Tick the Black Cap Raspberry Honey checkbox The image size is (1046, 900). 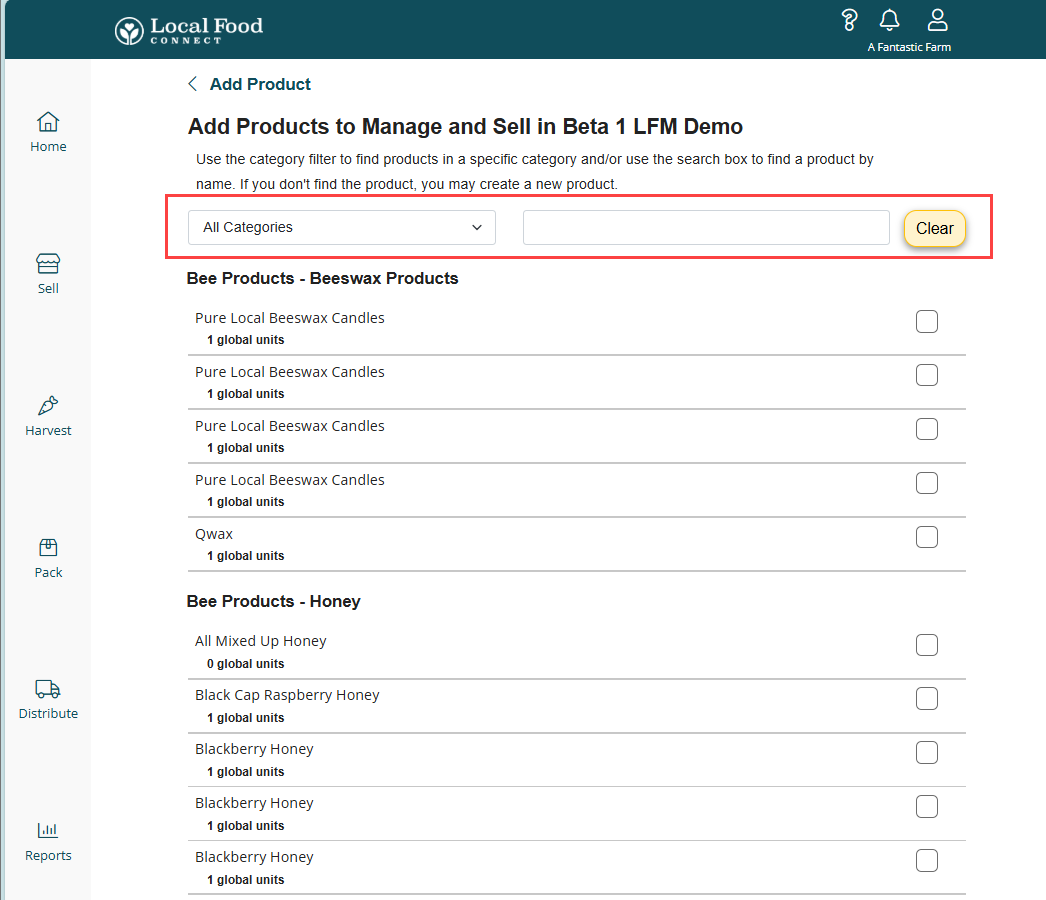[927, 699]
